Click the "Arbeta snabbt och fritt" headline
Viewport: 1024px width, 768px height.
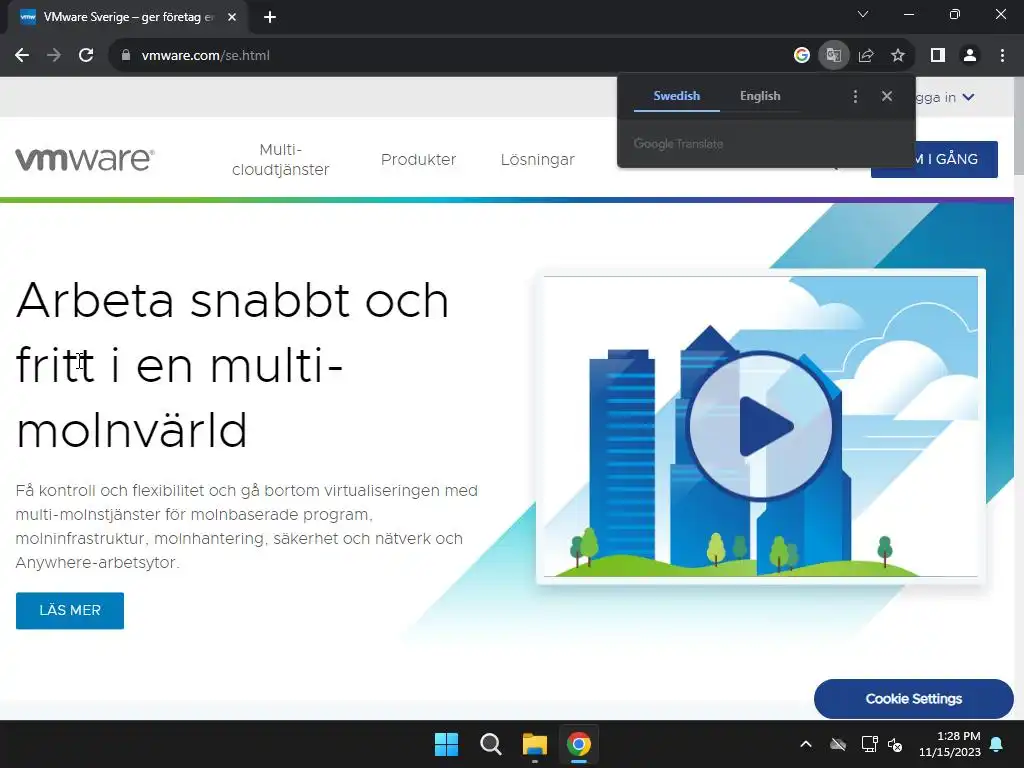232,365
